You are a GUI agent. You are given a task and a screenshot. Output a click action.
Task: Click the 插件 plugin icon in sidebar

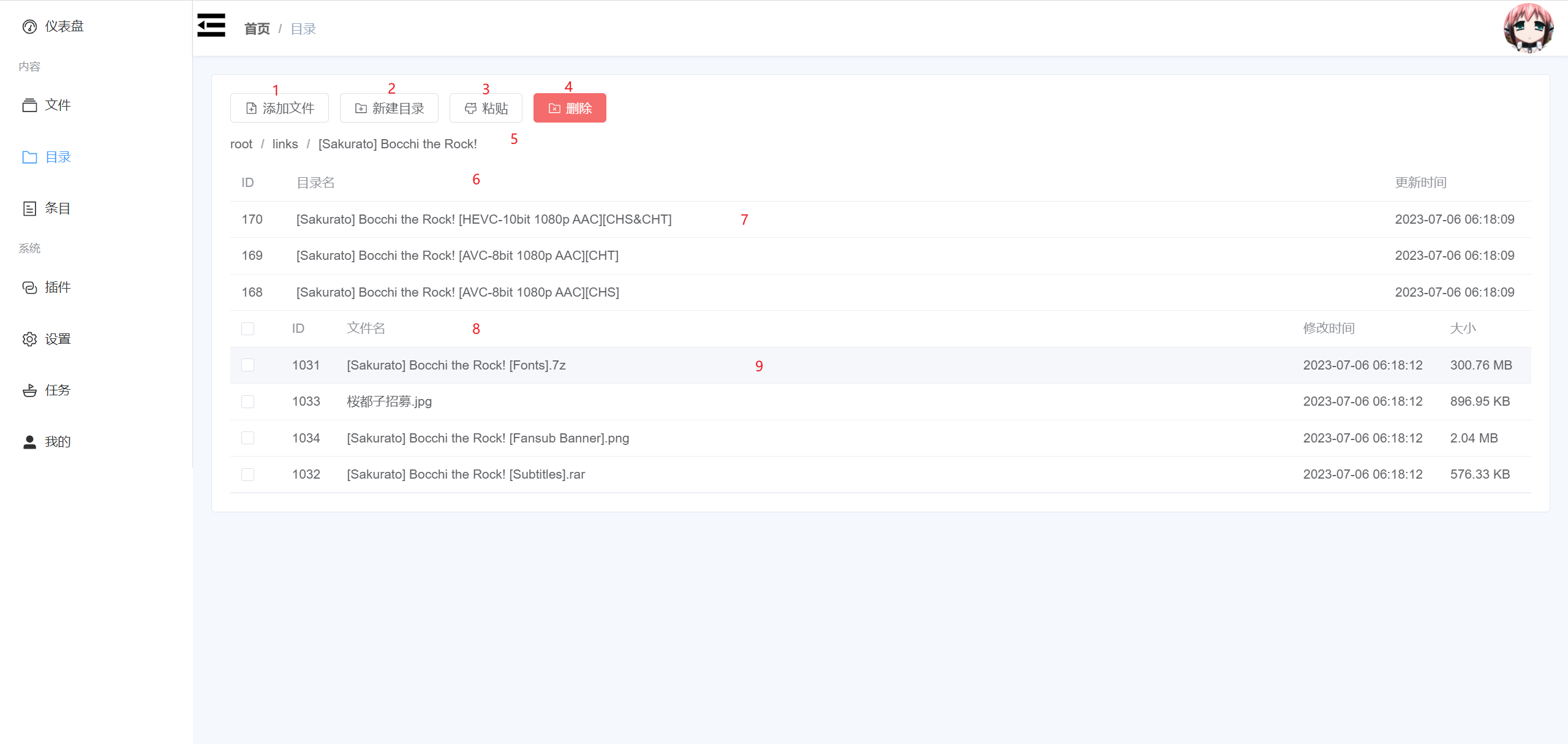click(29, 287)
